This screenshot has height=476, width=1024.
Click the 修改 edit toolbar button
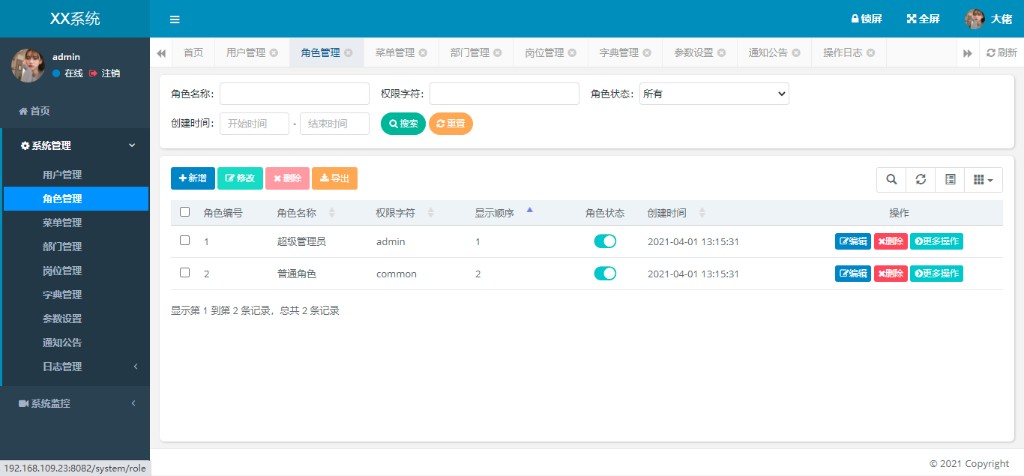pos(240,178)
